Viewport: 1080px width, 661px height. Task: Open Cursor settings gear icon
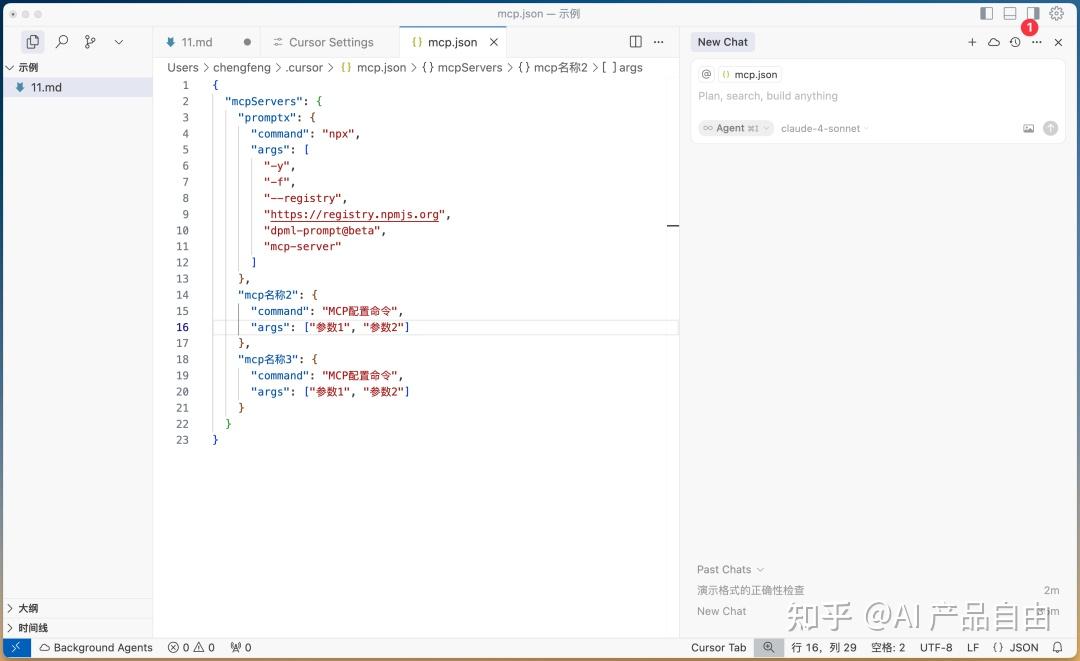(x=1056, y=13)
